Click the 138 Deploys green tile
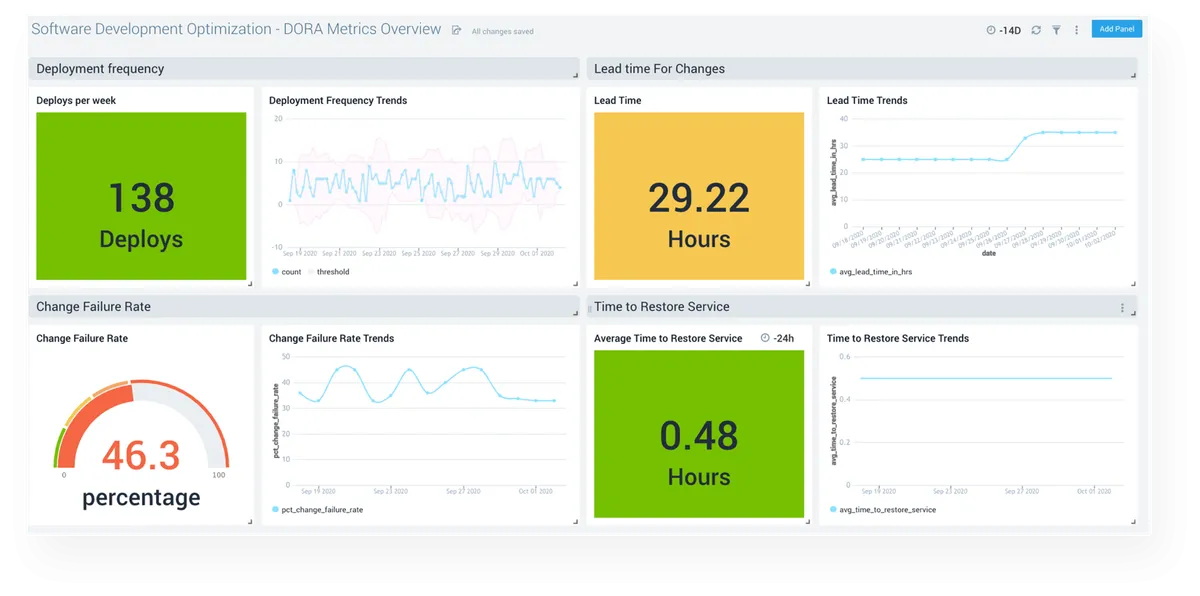Image resolution: width=1200 pixels, height=596 pixels. (141, 196)
